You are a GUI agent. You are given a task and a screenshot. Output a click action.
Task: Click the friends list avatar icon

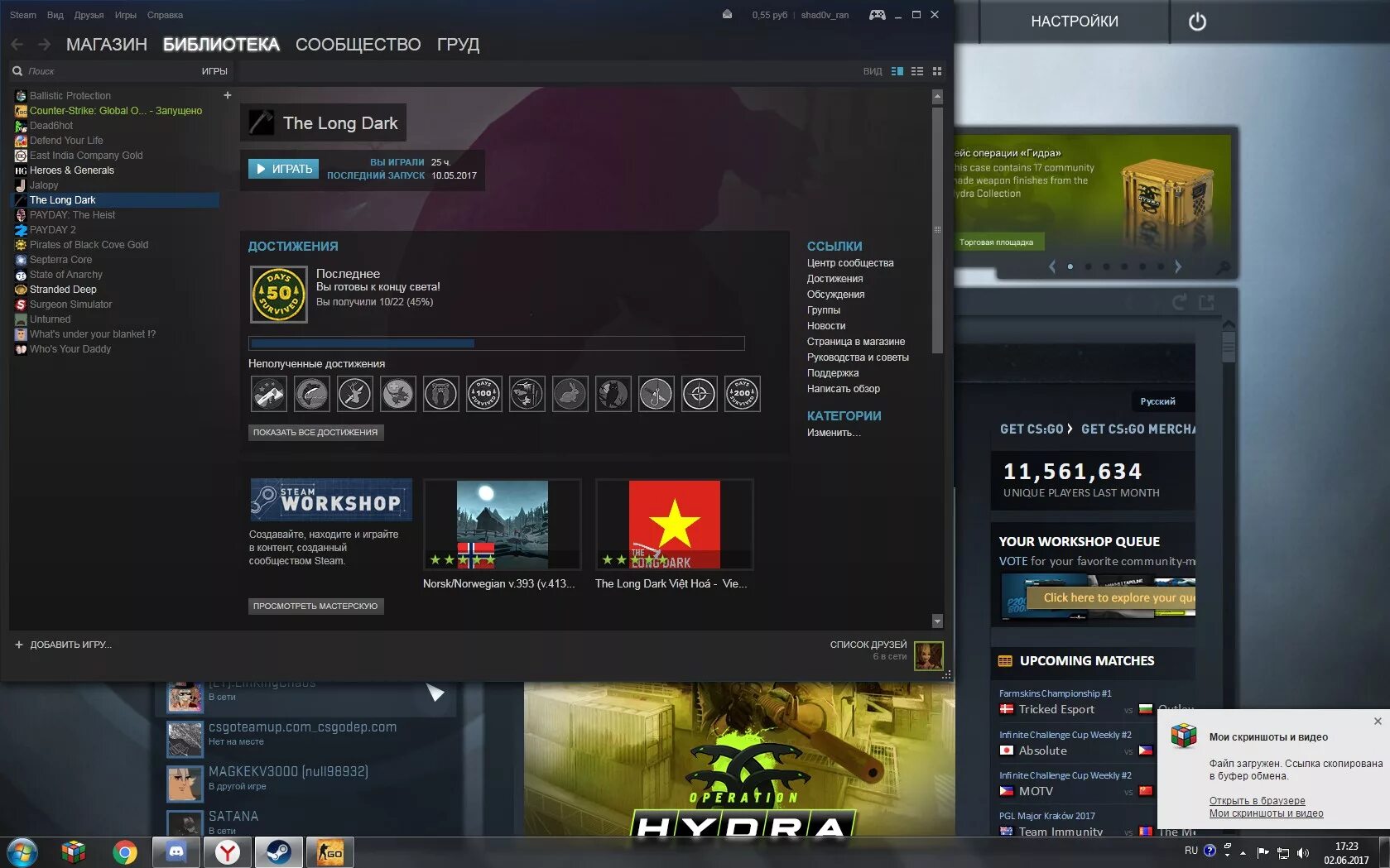coord(928,656)
